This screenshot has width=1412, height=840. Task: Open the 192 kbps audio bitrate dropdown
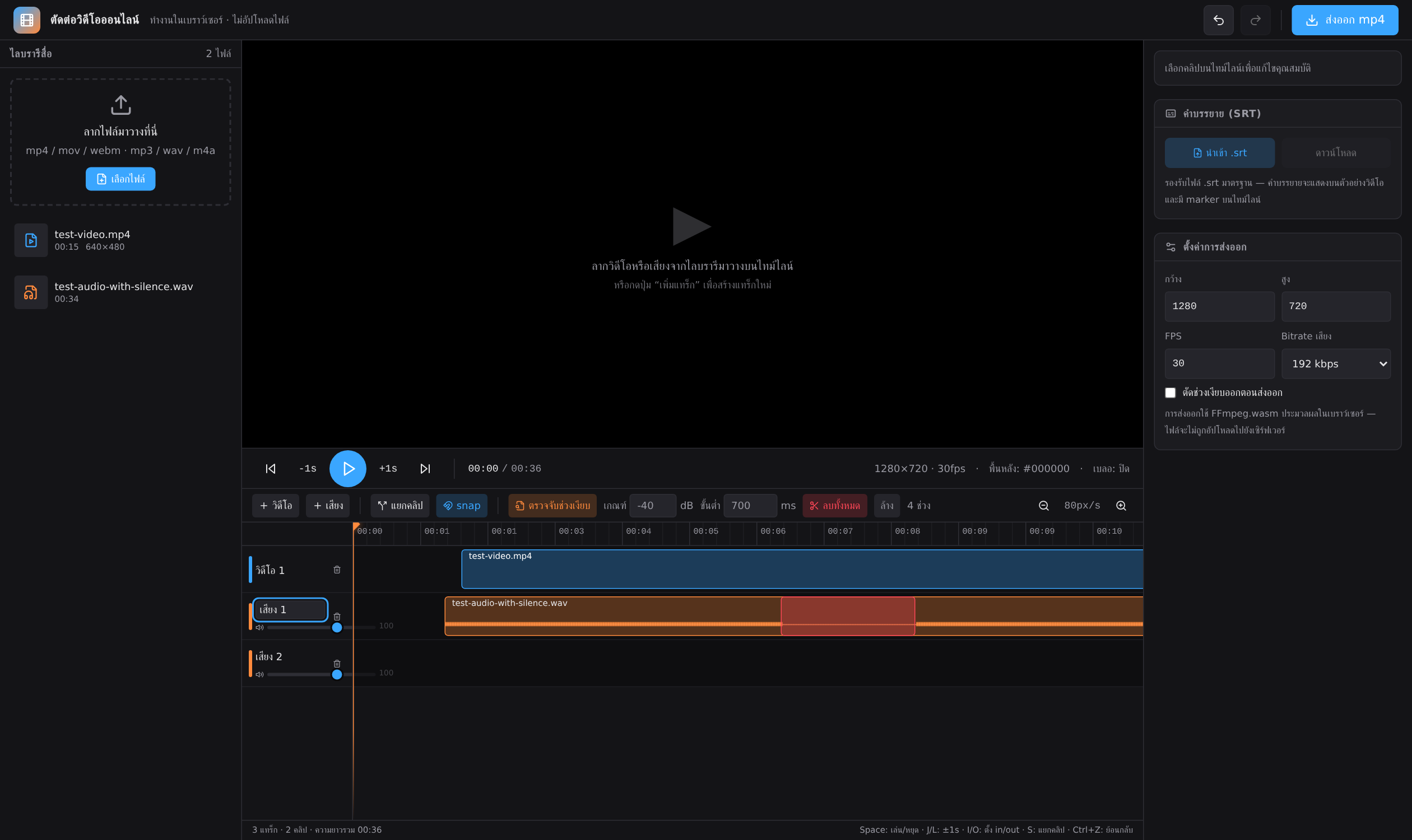pos(1336,363)
